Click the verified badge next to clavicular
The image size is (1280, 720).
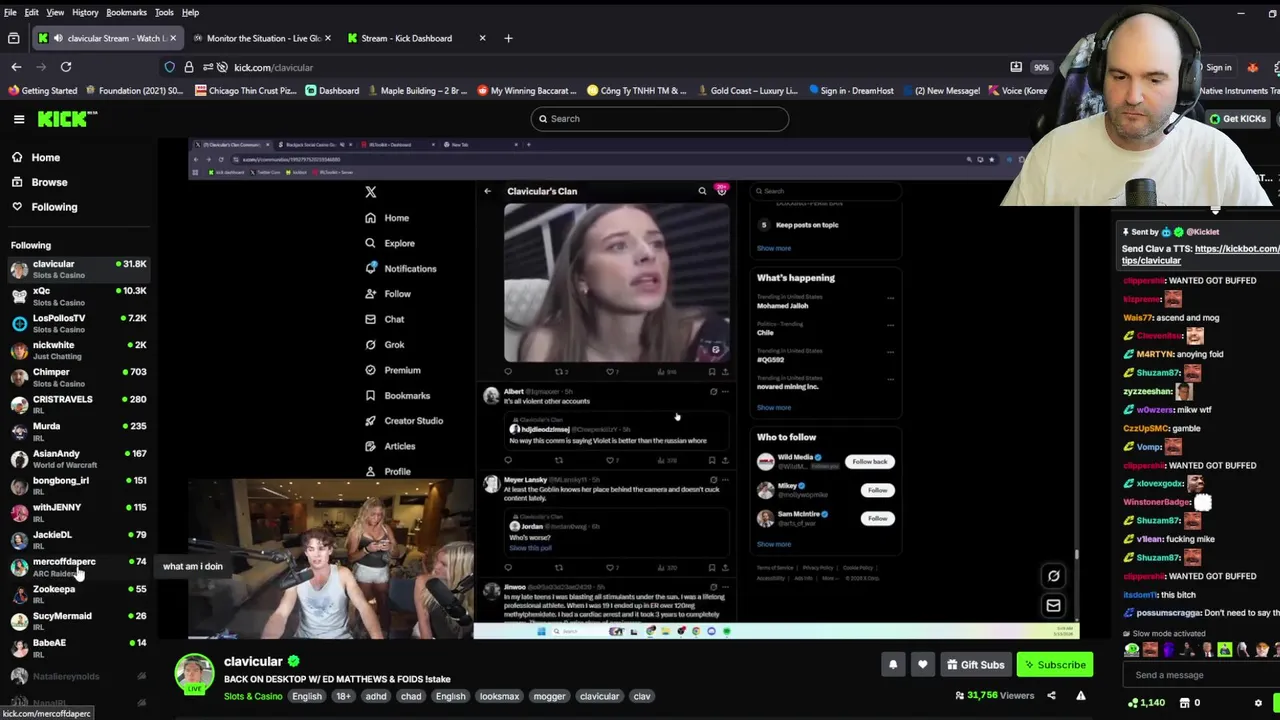point(293,661)
